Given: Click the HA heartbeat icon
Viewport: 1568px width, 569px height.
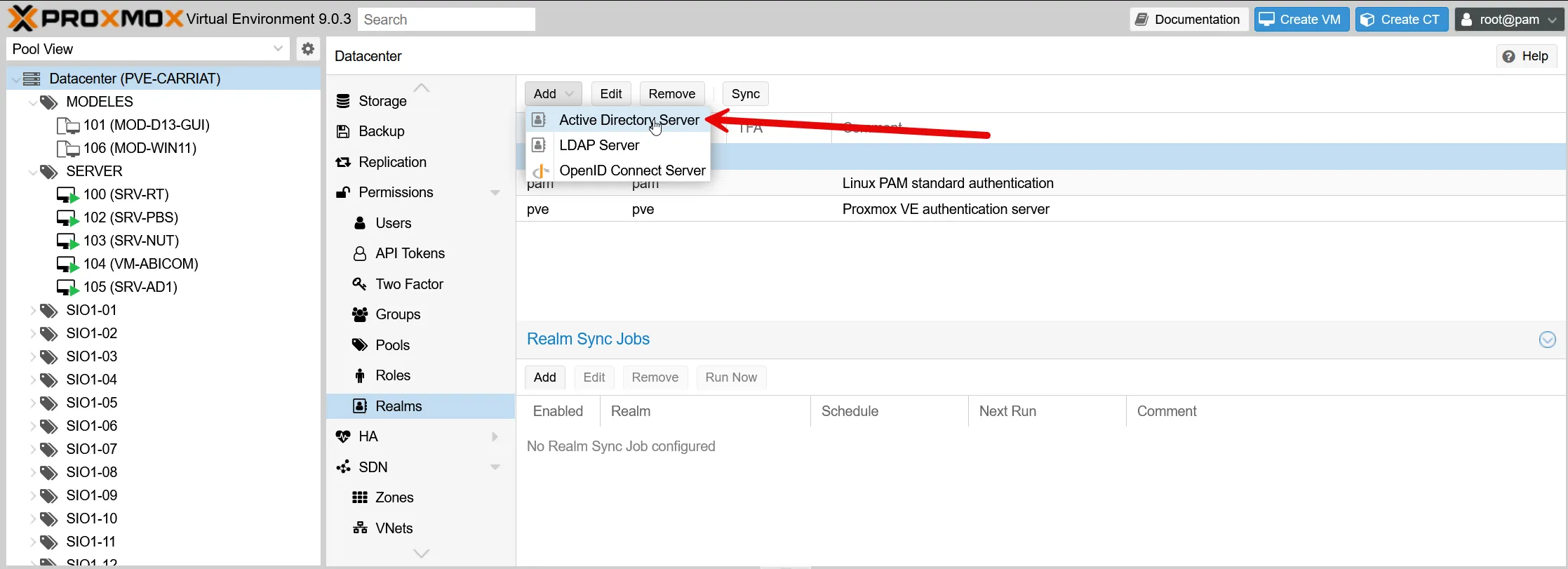Looking at the screenshot, I should click(x=343, y=436).
